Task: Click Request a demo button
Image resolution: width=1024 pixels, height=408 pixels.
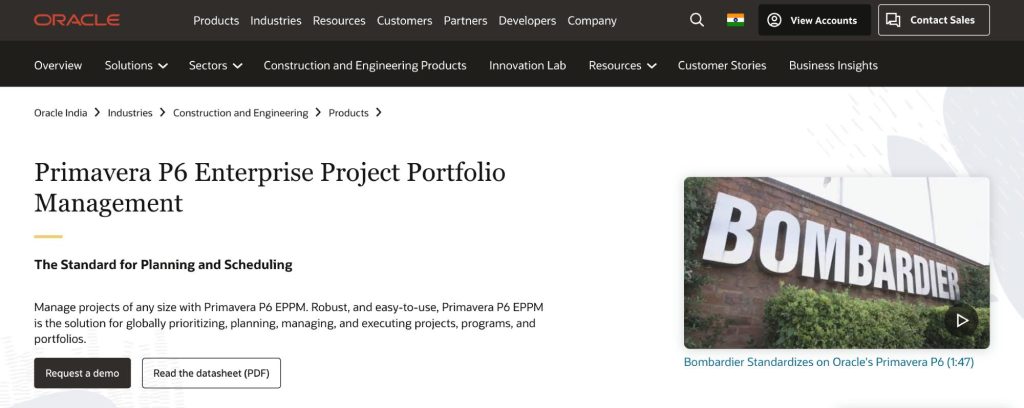Action: [82, 373]
